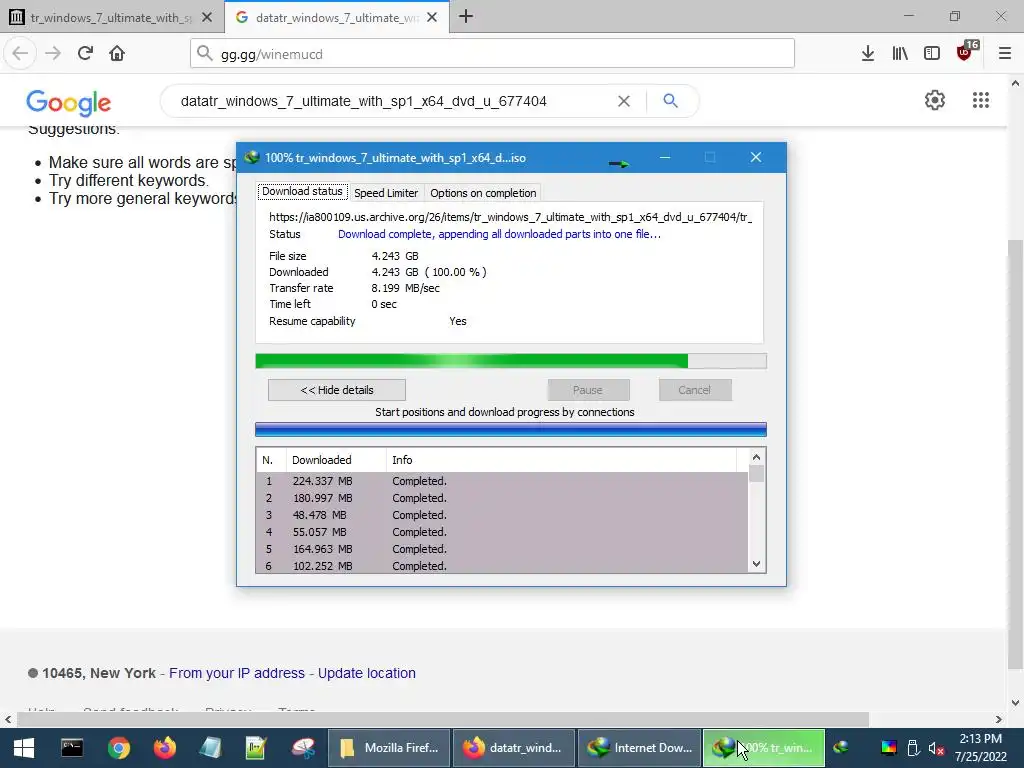The image size is (1024, 768).
Task: Reload the current page
Action: [85, 54]
